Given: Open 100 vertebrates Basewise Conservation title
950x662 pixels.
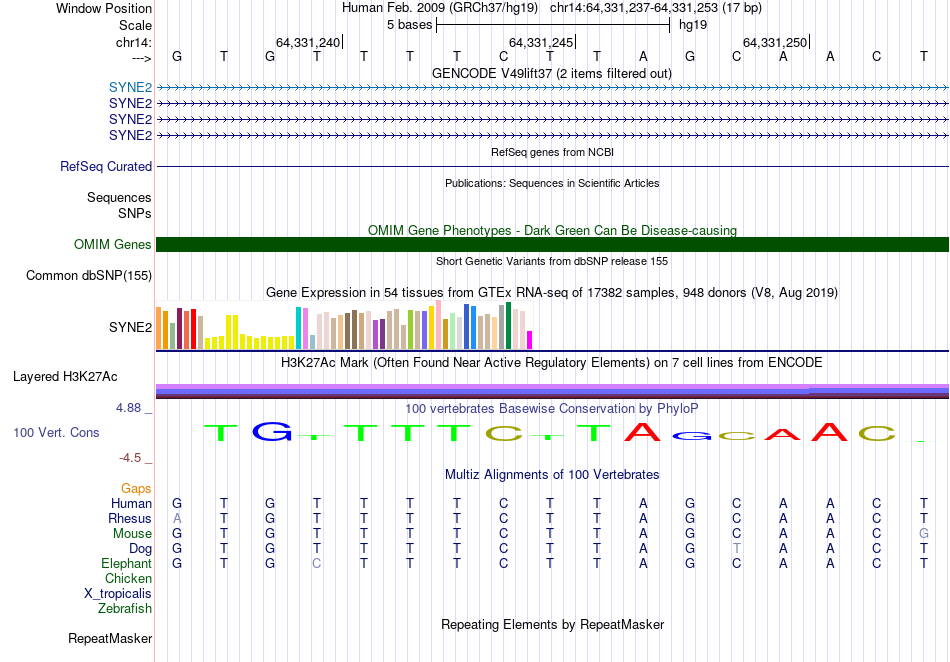Looking at the screenshot, I should (552, 408).
